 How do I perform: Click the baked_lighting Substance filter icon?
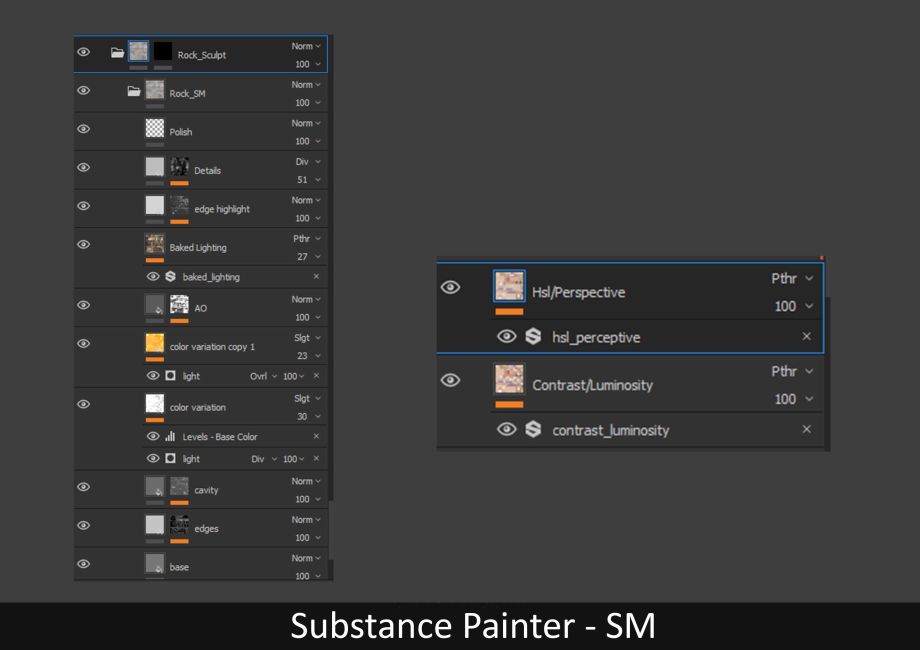click(170, 276)
